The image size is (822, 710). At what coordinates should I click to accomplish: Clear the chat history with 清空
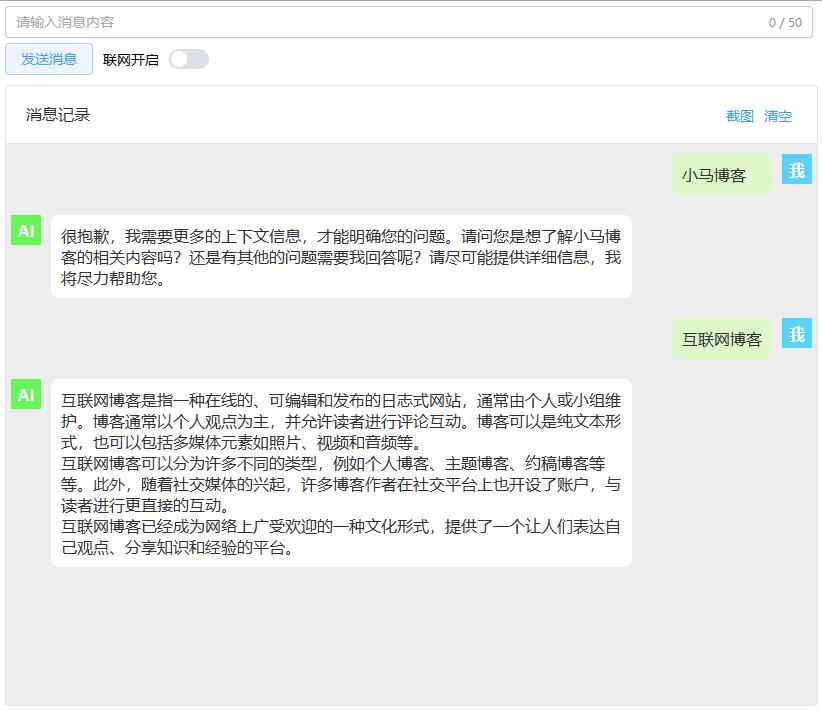click(x=778, y=116)
